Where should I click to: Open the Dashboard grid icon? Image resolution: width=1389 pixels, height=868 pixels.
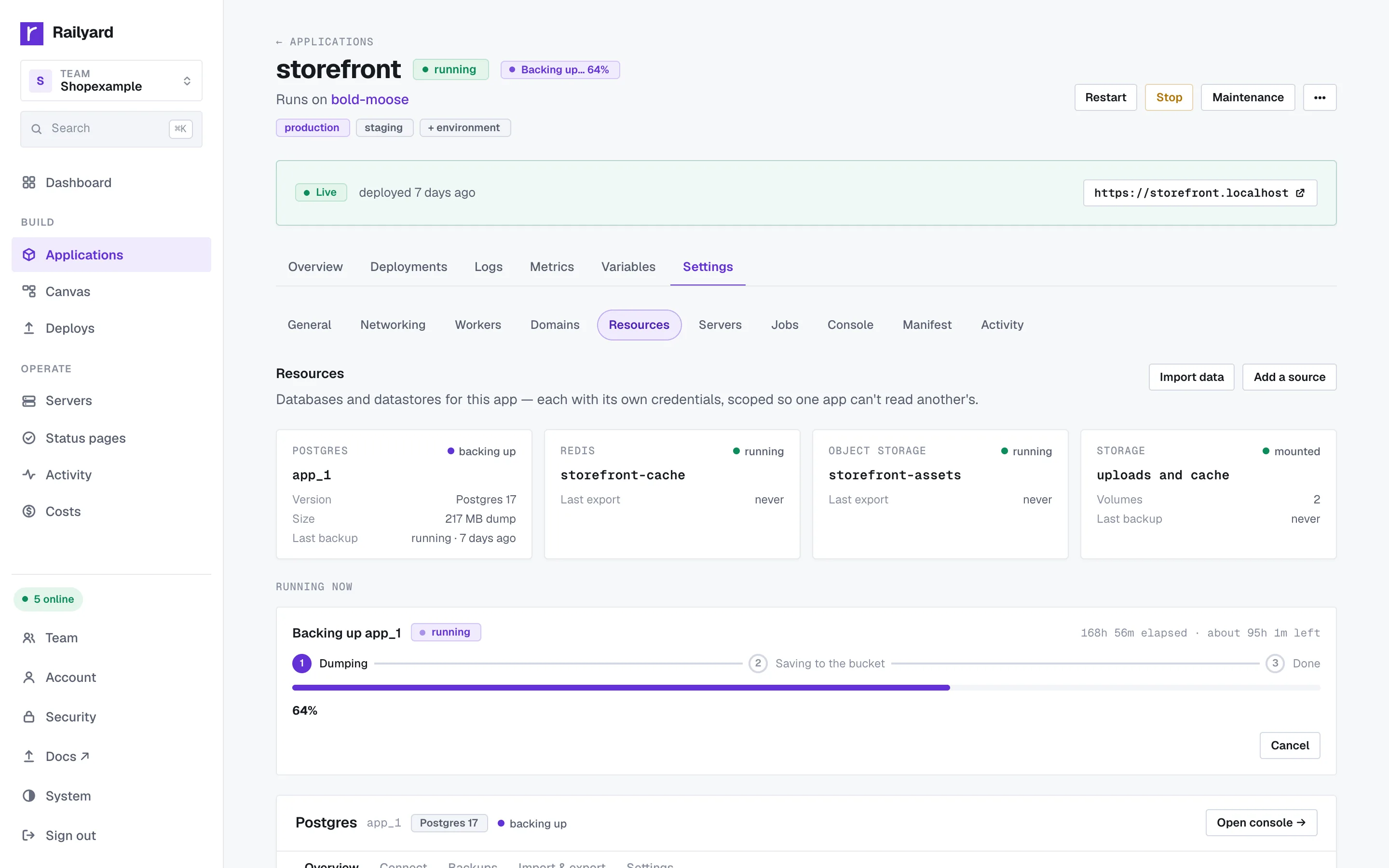point(29,183)
